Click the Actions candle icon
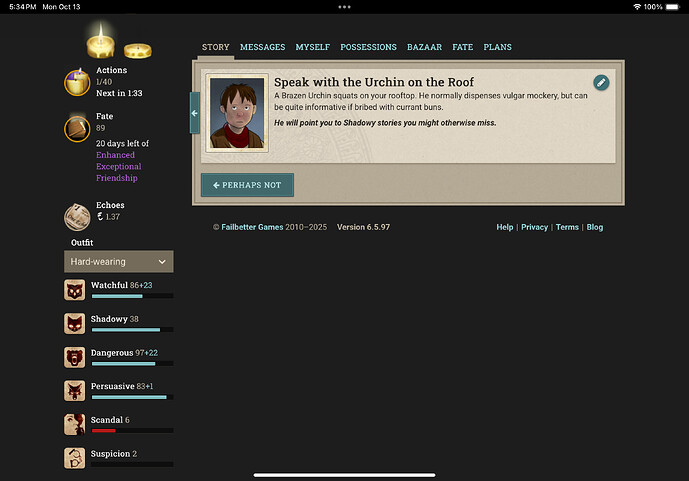The height and width of the screenshot is (481, 689). point(77,81)
